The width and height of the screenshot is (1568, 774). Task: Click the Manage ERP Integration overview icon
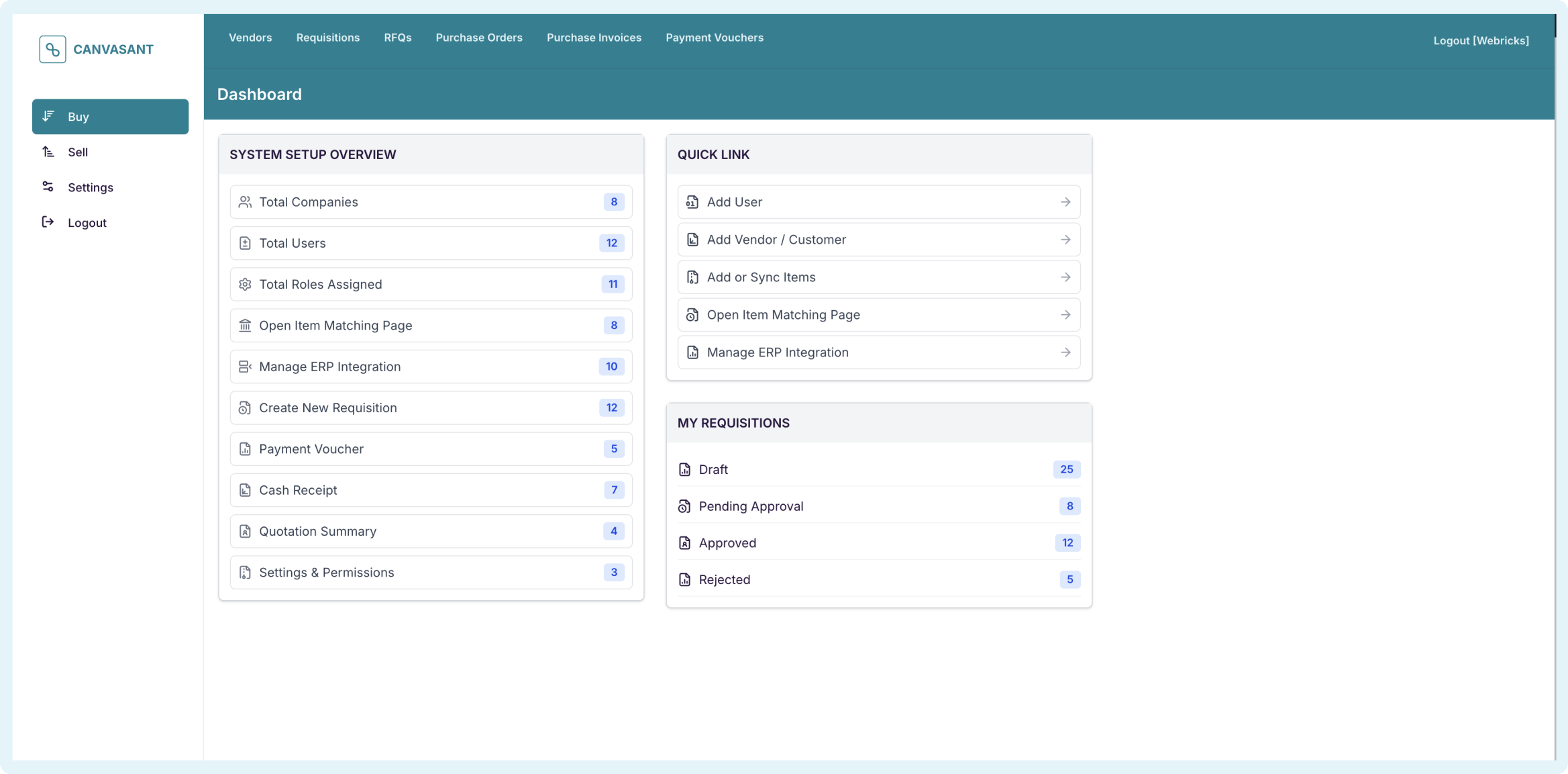[245, 367]
